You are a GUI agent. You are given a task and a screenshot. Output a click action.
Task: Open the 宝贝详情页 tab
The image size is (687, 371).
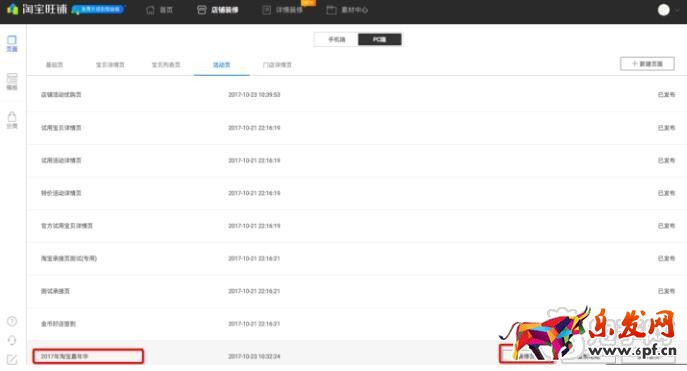(110, 65)
